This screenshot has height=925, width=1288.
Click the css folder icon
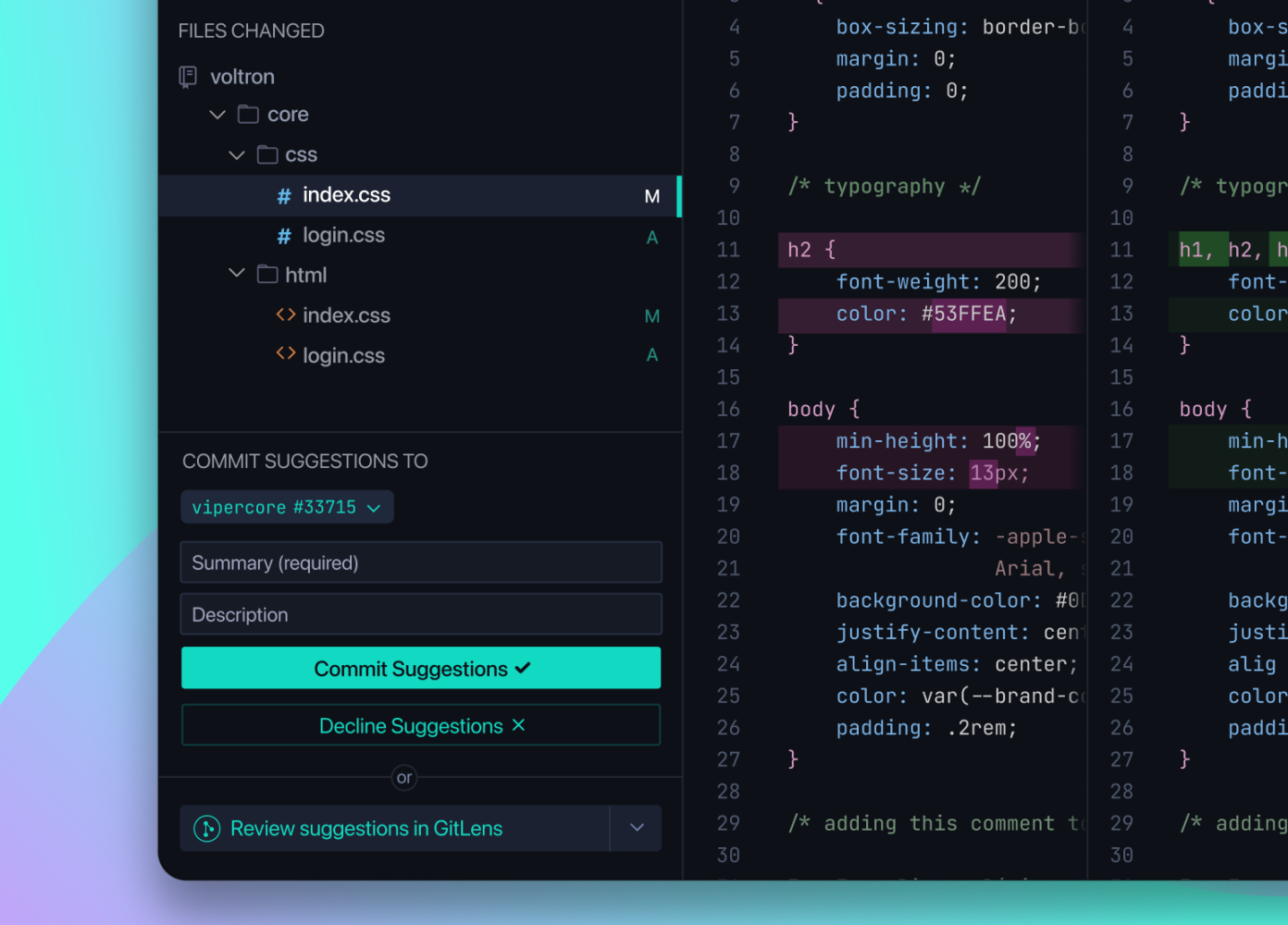[267, 154]
